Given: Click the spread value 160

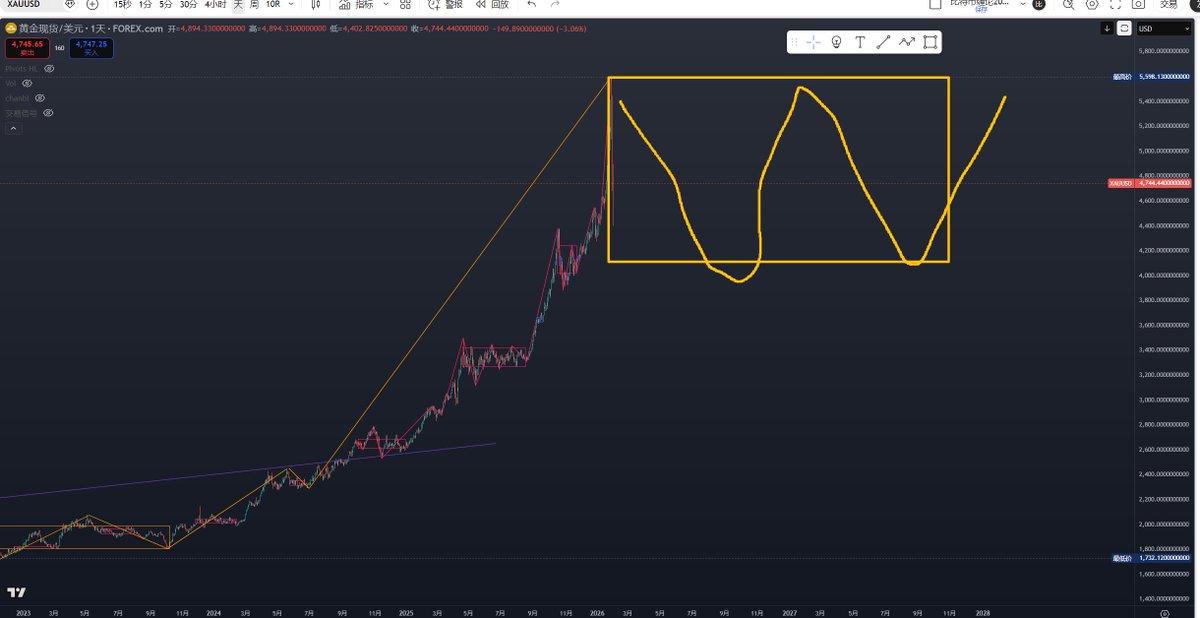Looking at the screenshot, I should pyautogui.click(x=59, y=46).
